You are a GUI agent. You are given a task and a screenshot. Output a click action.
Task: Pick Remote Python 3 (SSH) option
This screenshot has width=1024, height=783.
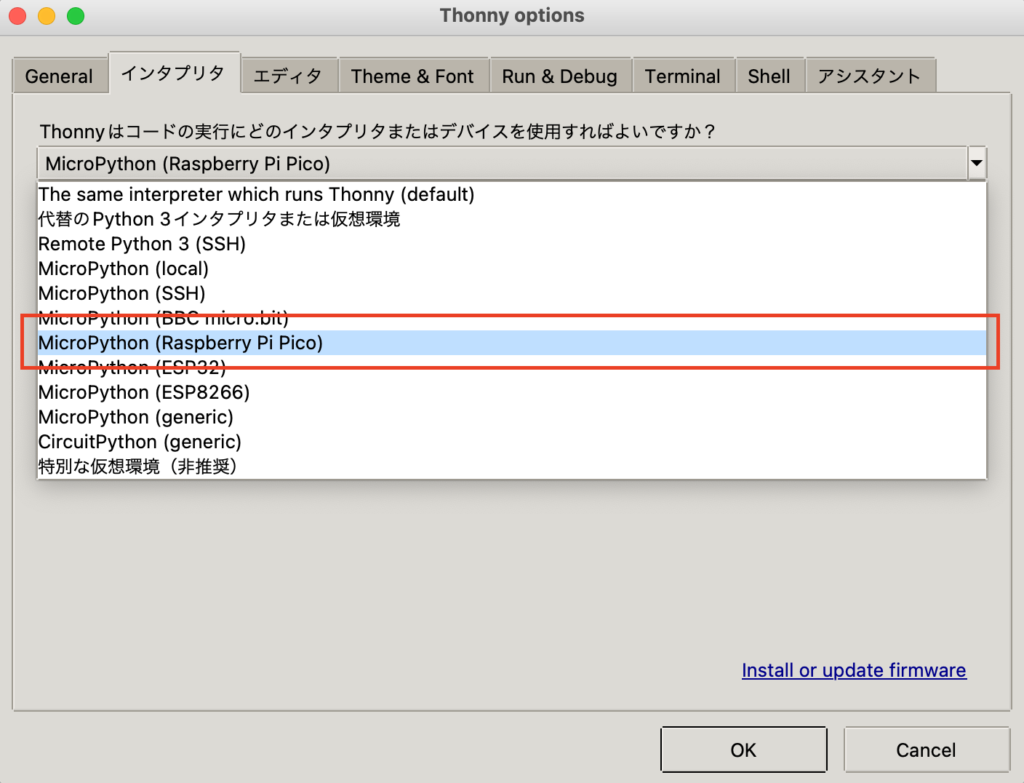pyautogui.click(x=511, y=244)
